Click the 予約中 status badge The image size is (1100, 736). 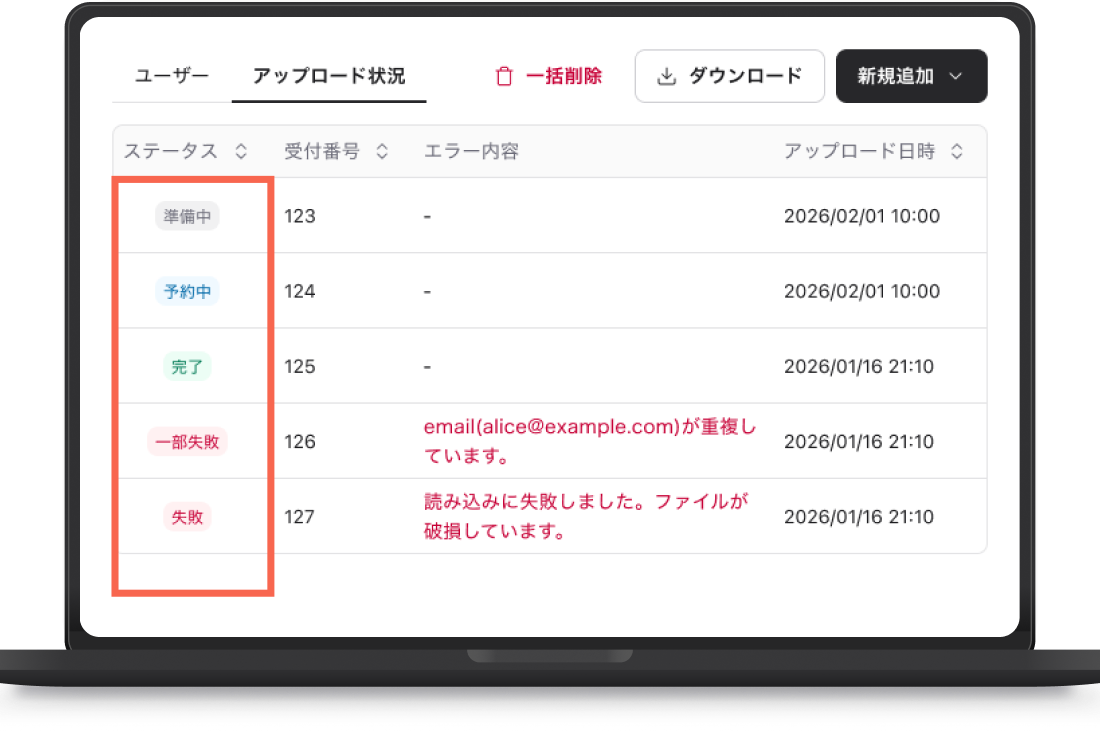[187, 291]
